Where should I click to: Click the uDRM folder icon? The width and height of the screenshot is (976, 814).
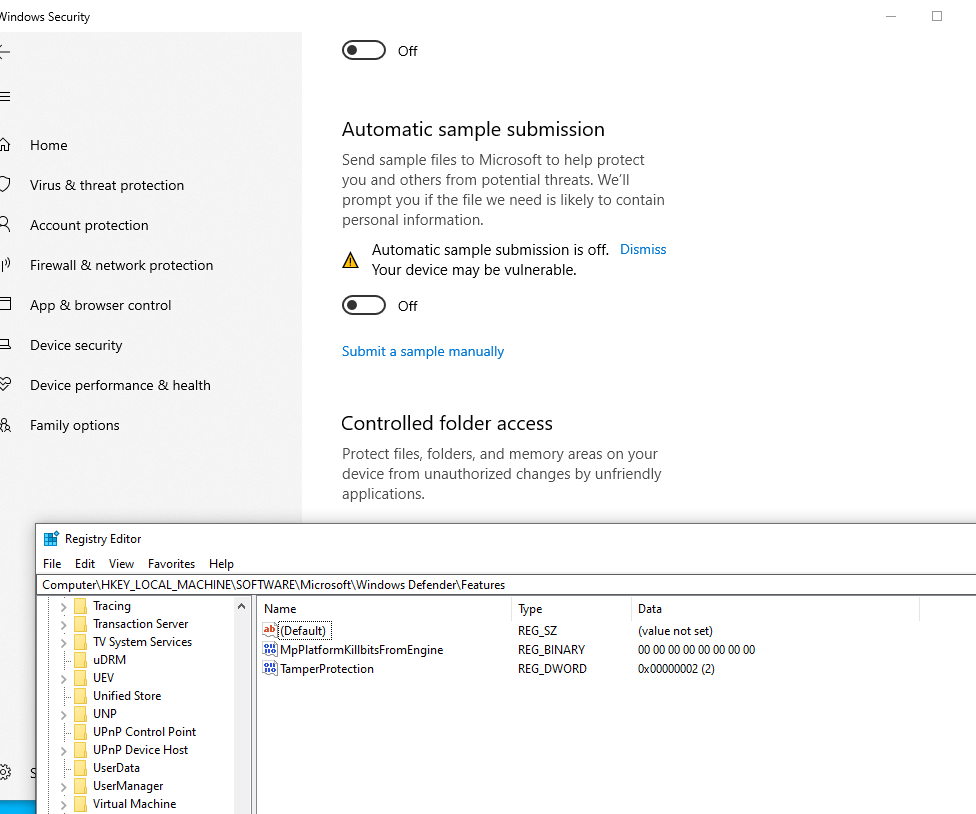pyautogui.click(x=80, y=660)
